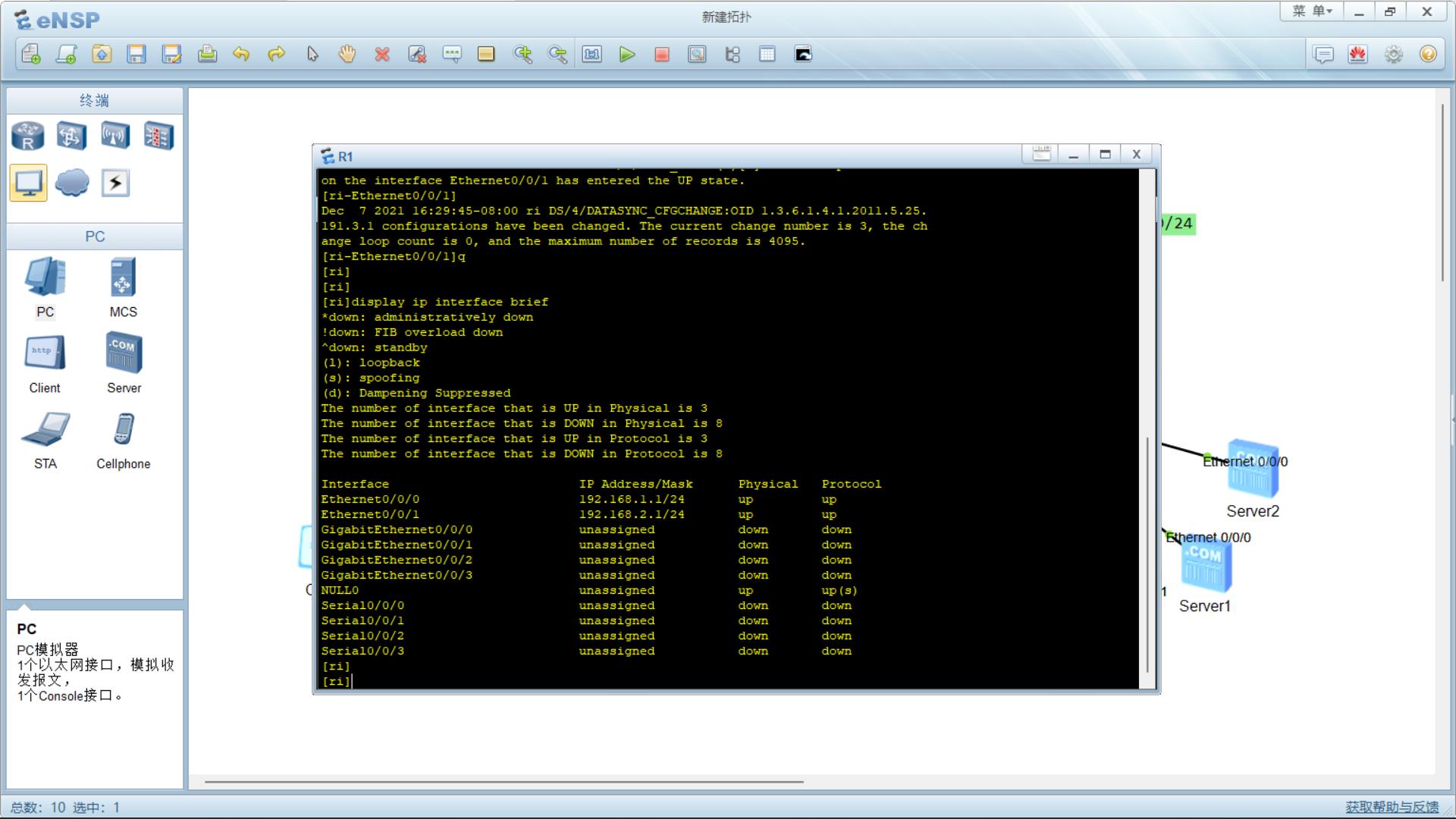Click the Save As toolbar icon
Viewport: 1456px width, 819px height.
tap(172, 54)
